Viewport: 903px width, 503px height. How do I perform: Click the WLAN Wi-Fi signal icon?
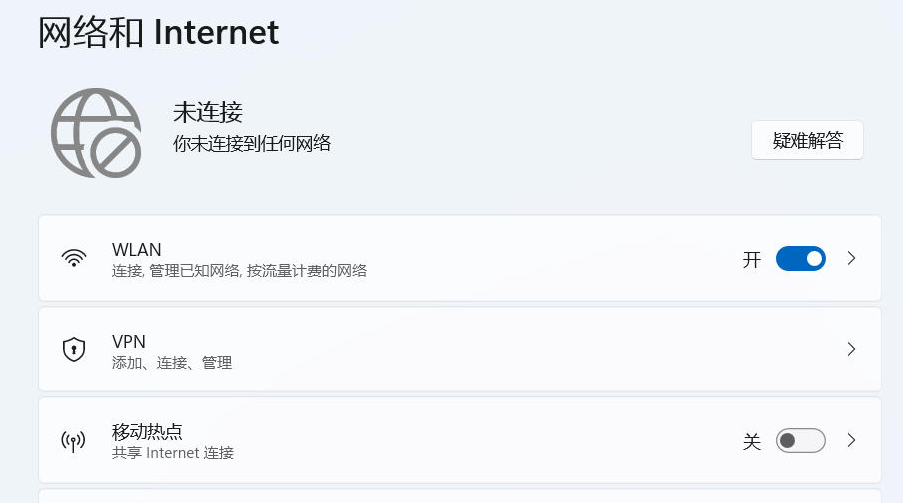73,258
